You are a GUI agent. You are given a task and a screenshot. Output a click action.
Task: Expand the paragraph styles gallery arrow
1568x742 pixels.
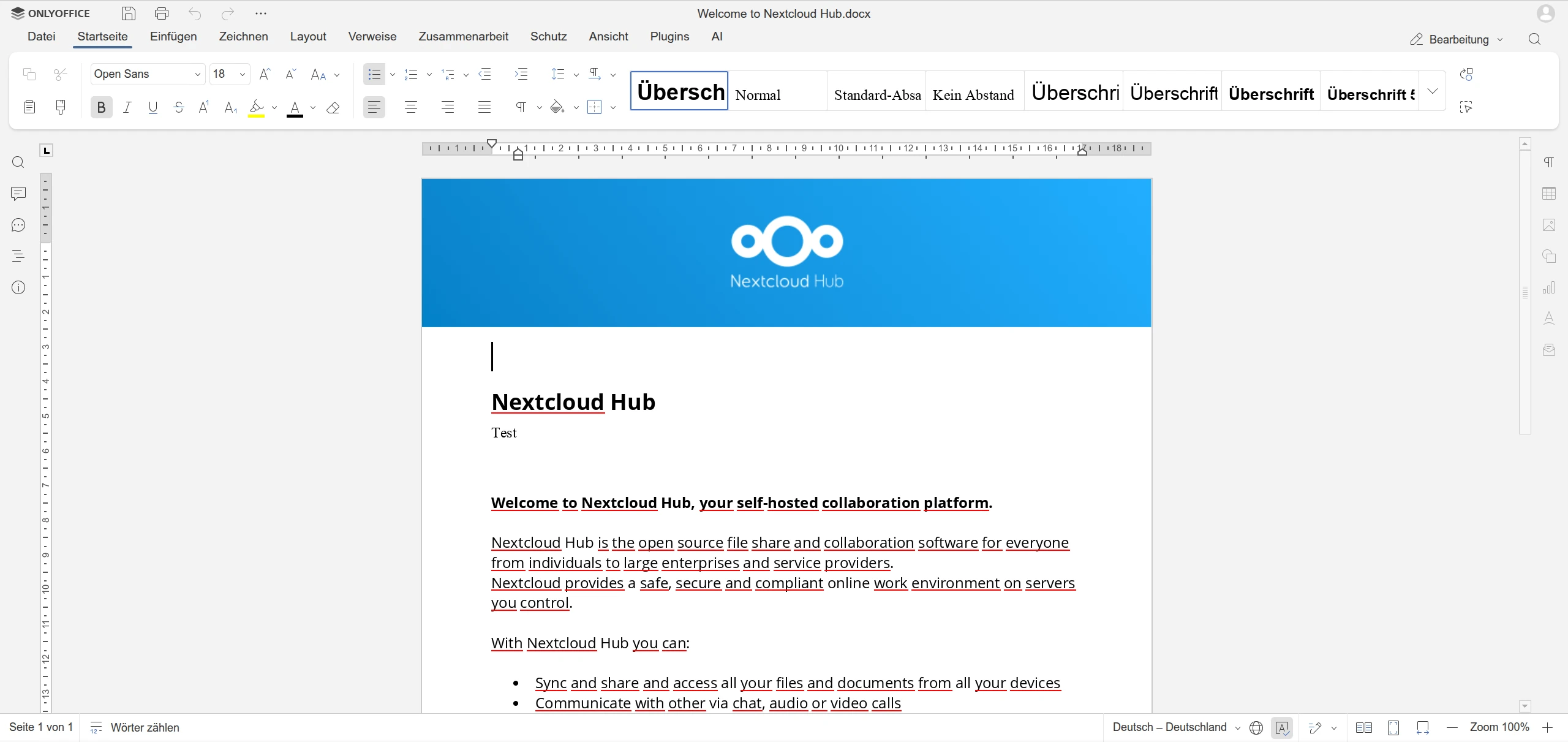pyautogui.click(x=1432, y=91)
